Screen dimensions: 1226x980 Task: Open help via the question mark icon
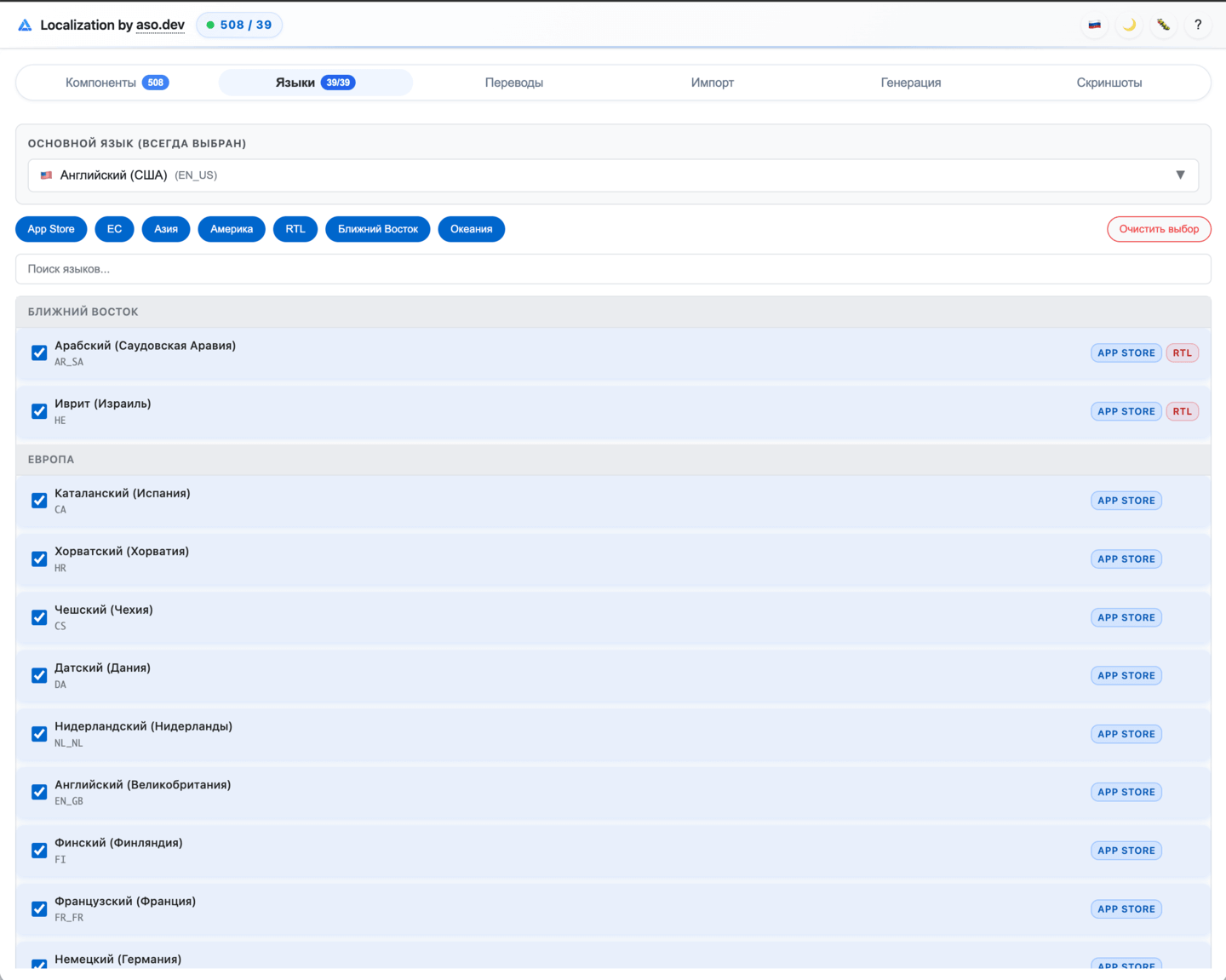1197,25
